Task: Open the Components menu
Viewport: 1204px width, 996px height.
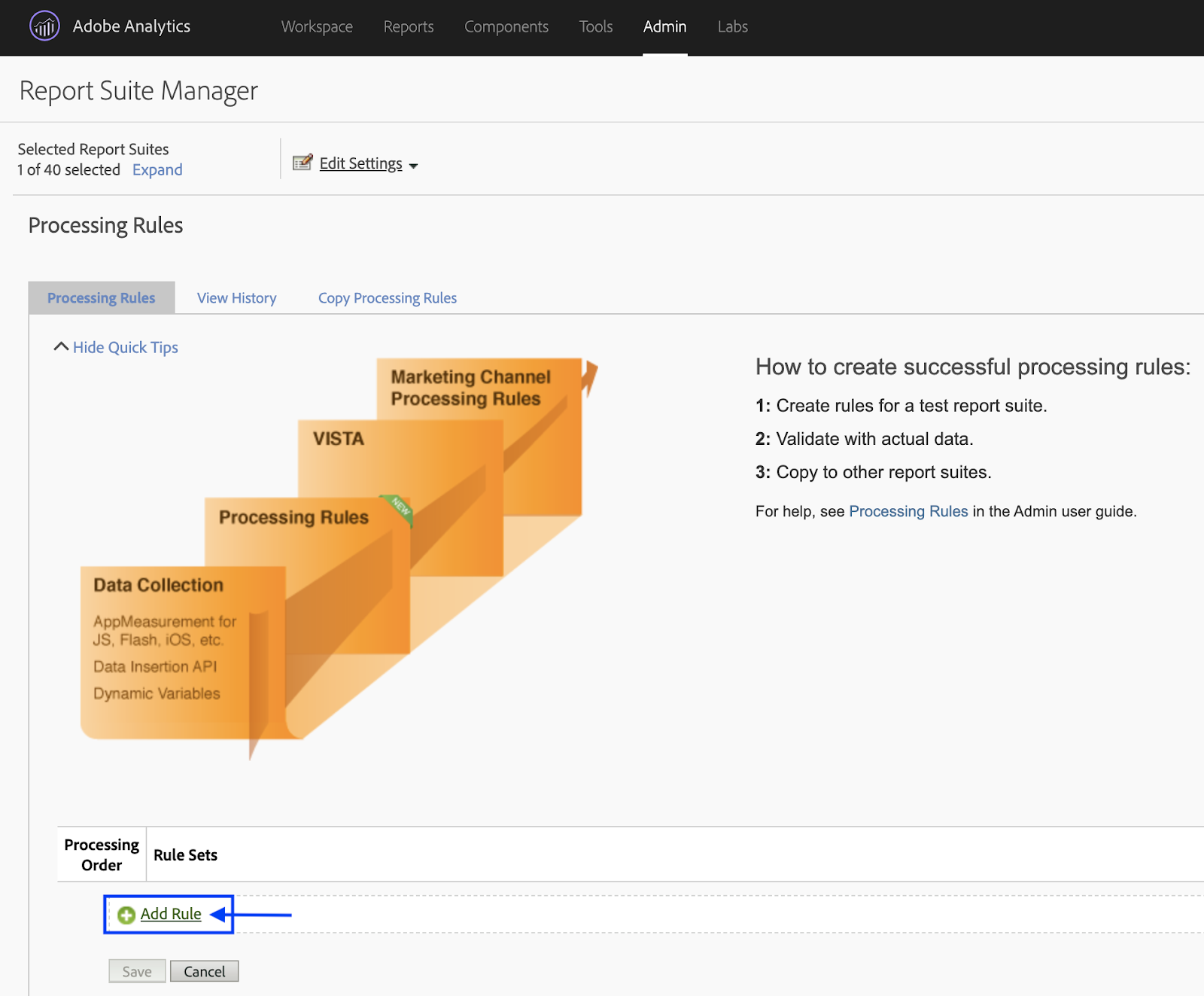Action: click(506, 27)
